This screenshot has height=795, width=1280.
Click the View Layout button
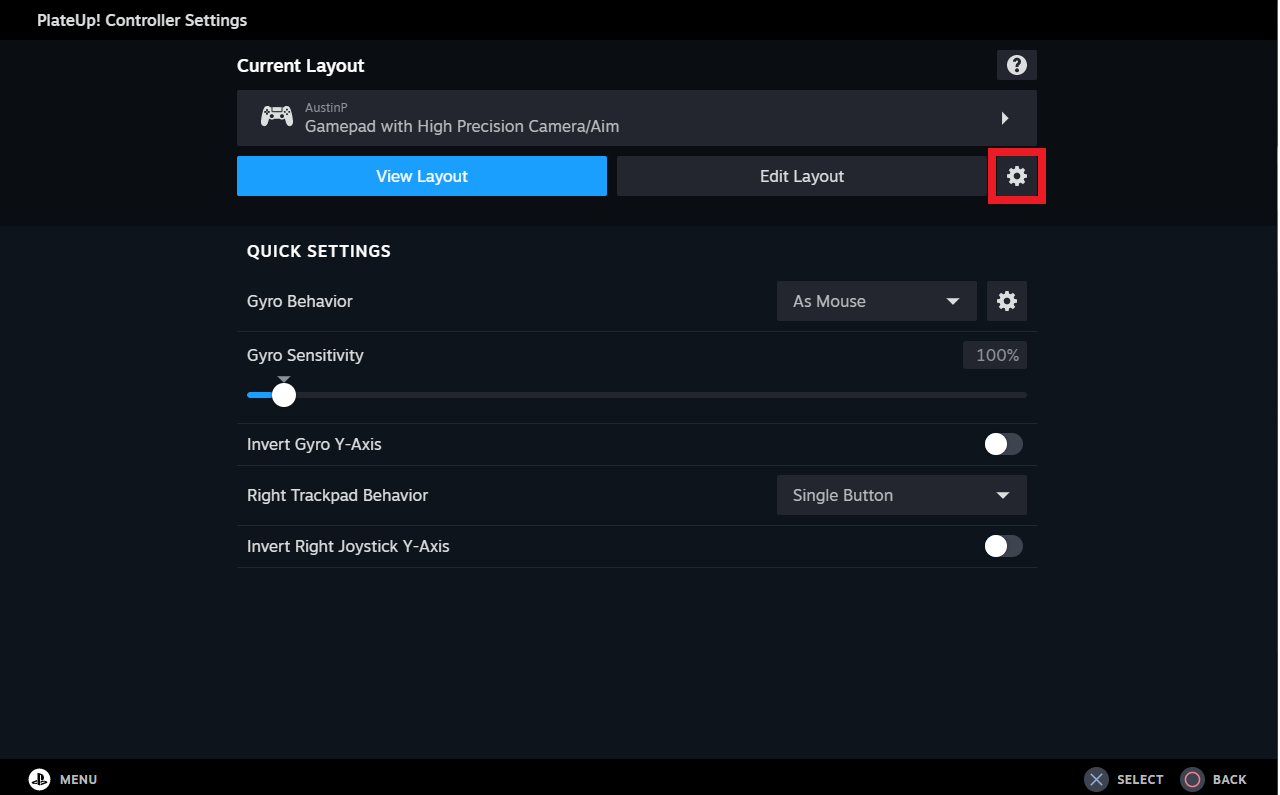pos(422,176)
